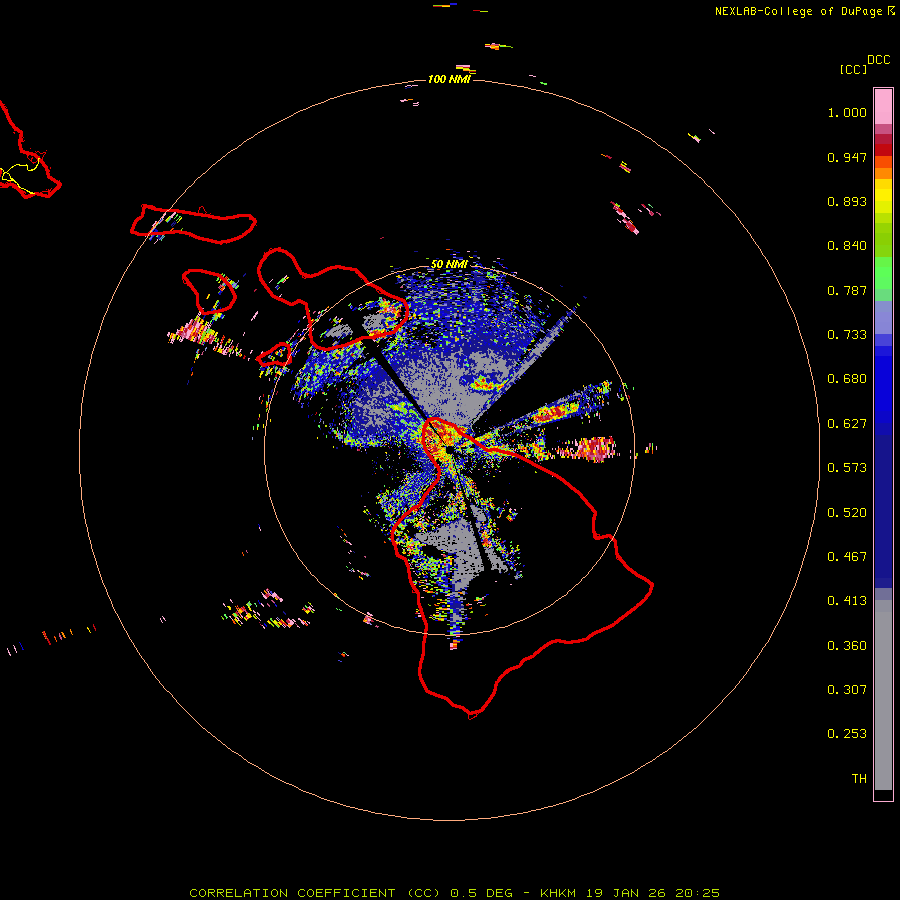Click the 0.947 legend value

(847, 157)
